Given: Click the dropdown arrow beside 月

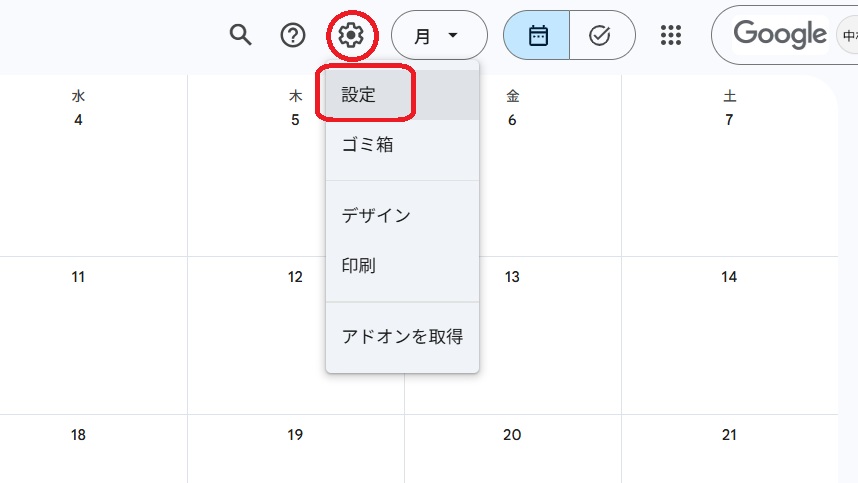Looking at the screenshot, I should (453, 36).
